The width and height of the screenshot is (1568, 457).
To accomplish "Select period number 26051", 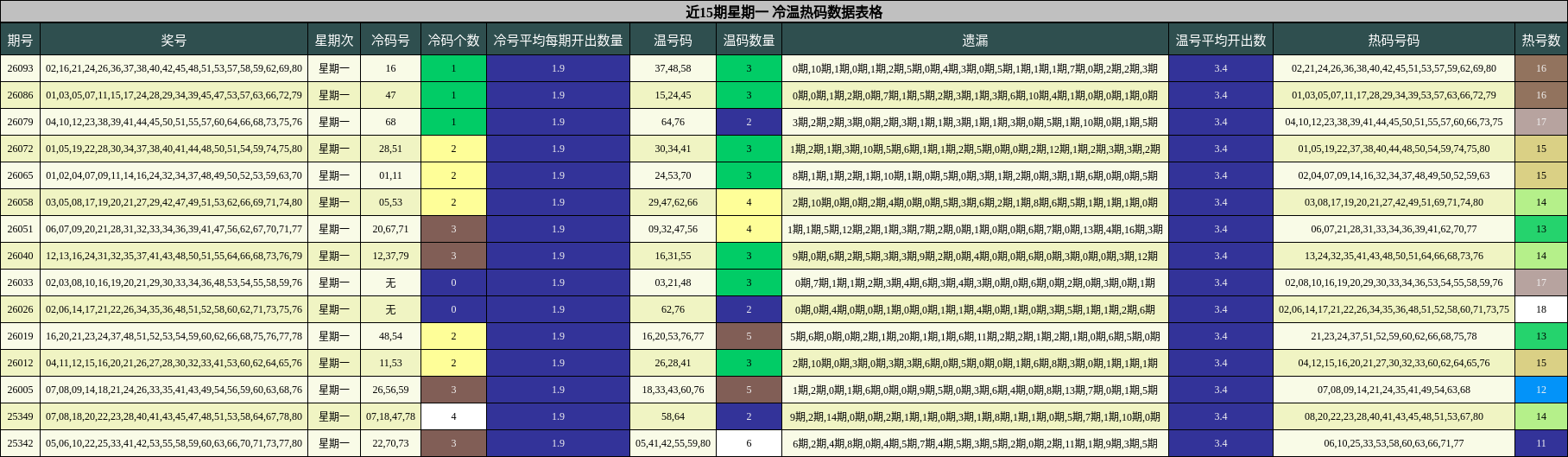I will pyautogui.click(x=20, y=229).
